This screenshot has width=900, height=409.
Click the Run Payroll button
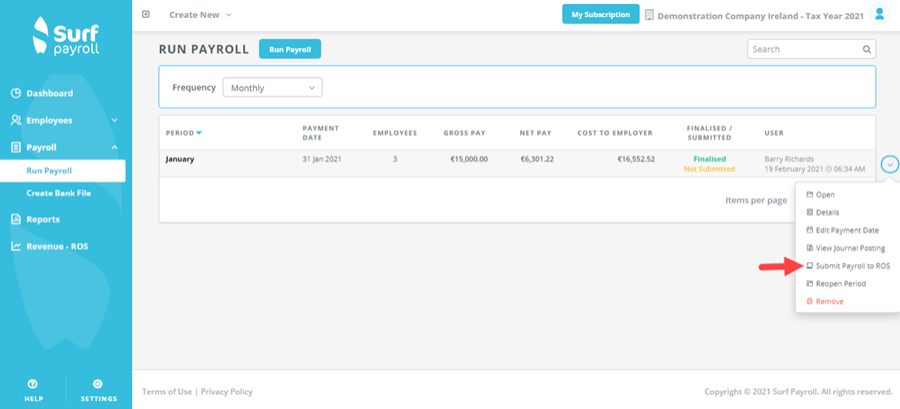[x=290, y=49]
